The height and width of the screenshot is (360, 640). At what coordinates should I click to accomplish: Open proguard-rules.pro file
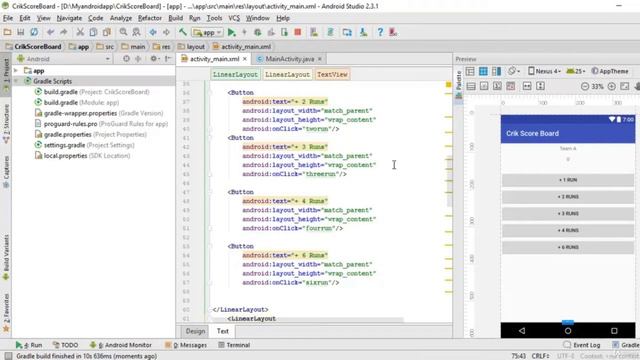(106, 124)
